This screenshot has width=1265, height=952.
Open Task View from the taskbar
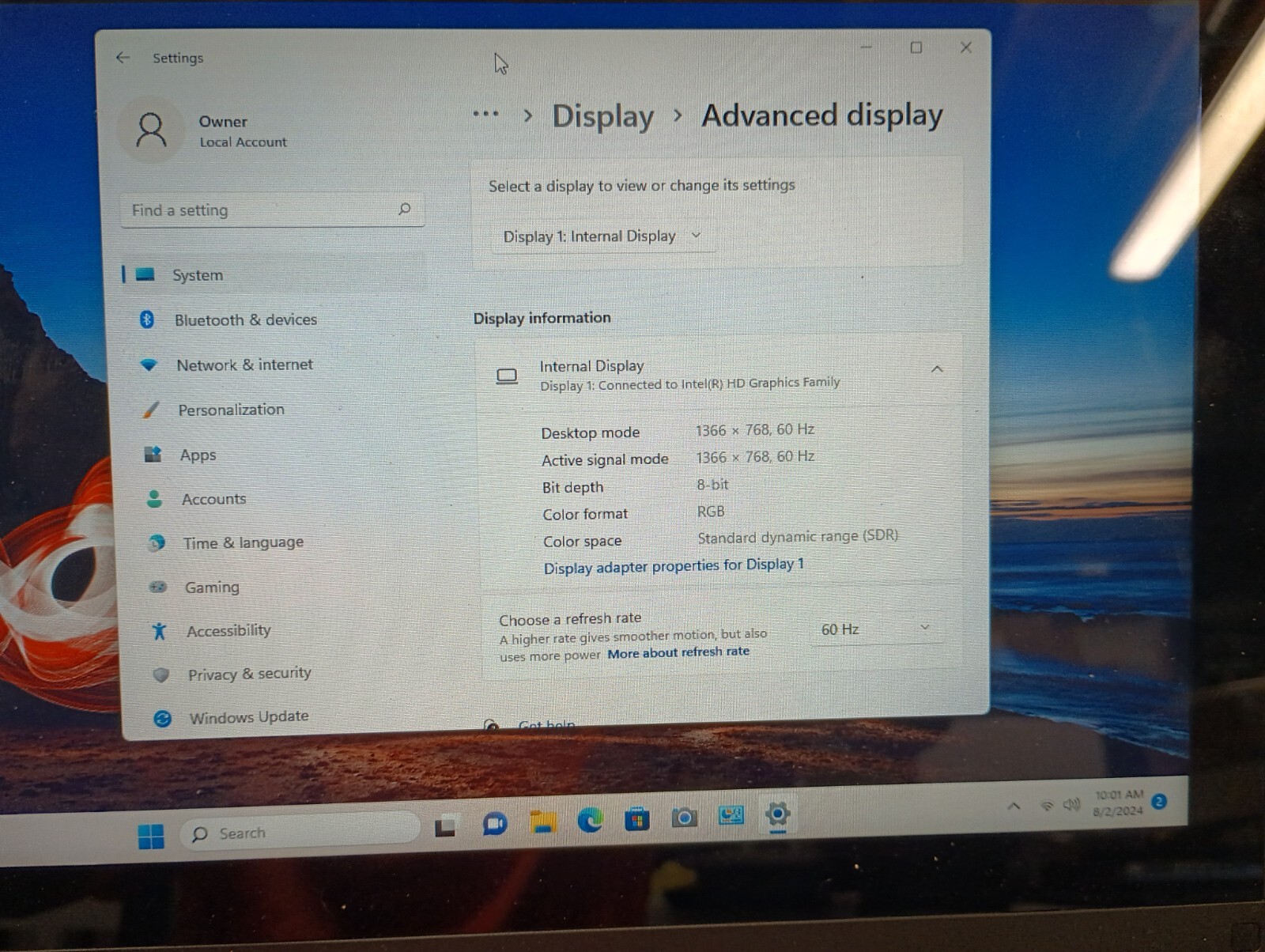pos(445,826)
